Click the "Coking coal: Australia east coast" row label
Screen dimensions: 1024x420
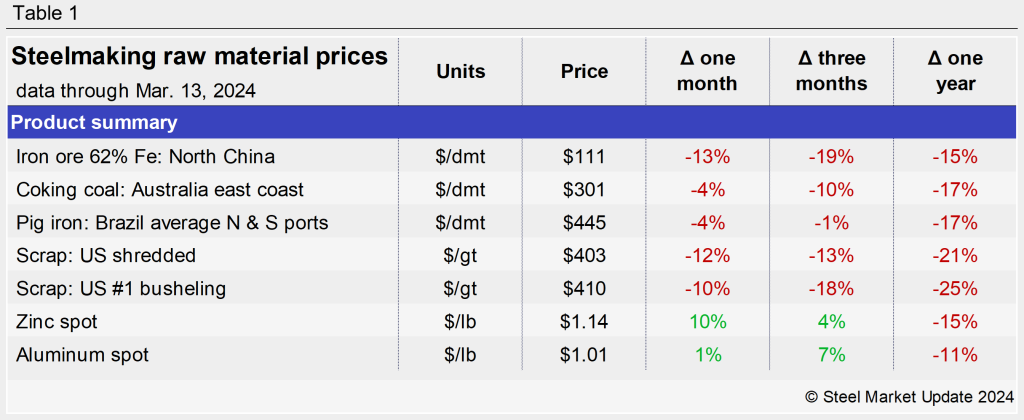160,189
